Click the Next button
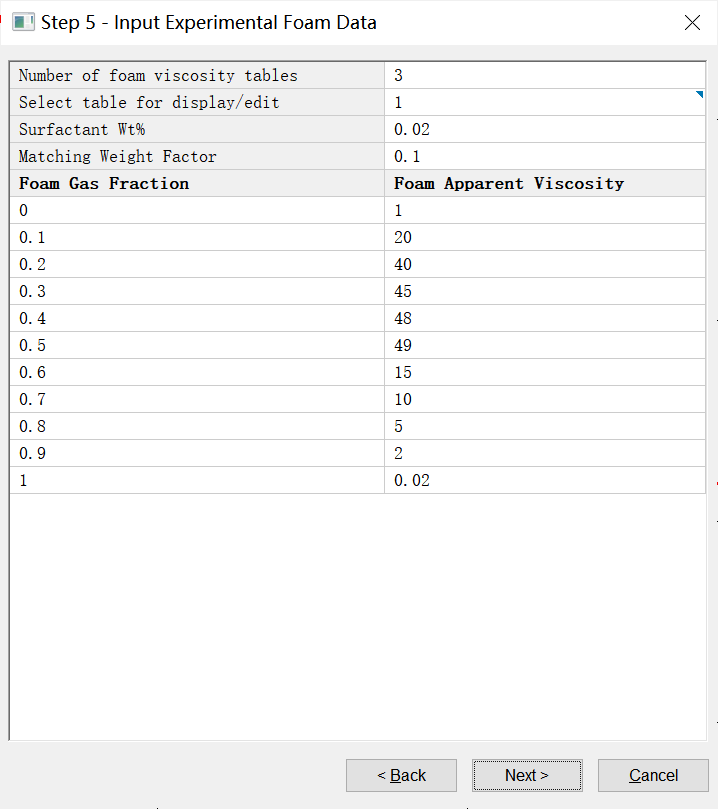 coord(527,775)
